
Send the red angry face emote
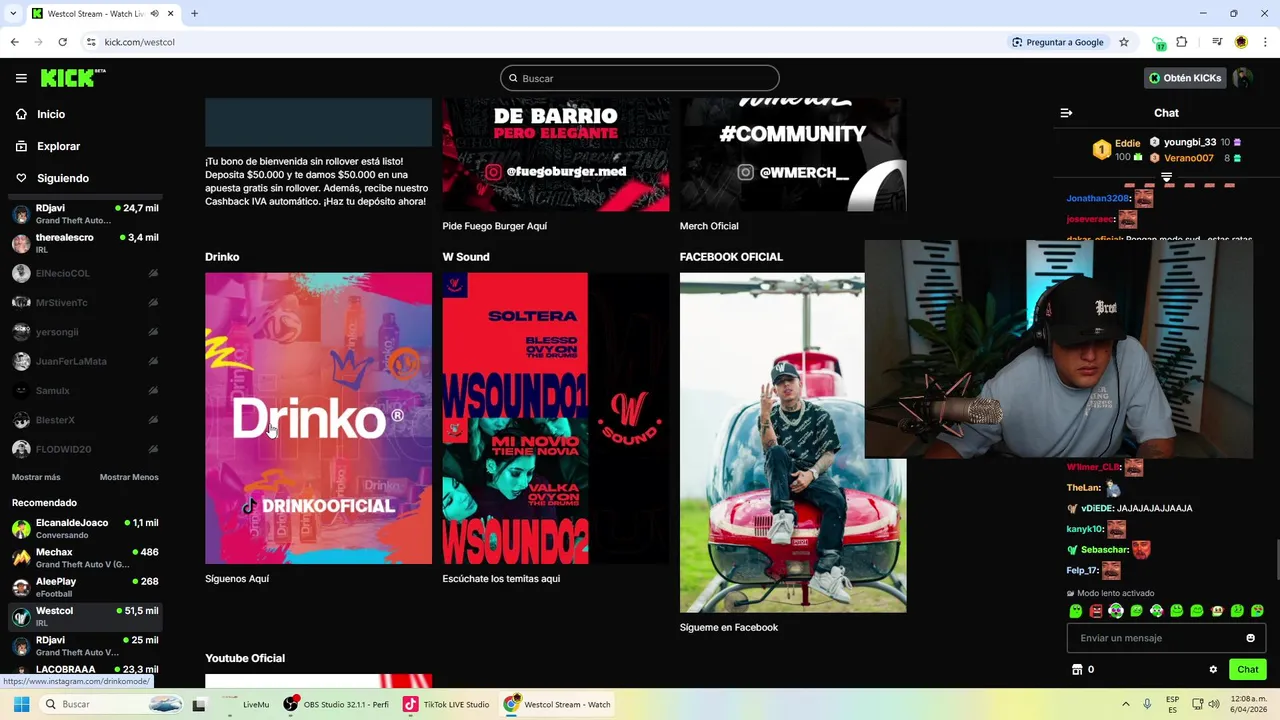coord(1096,611)
